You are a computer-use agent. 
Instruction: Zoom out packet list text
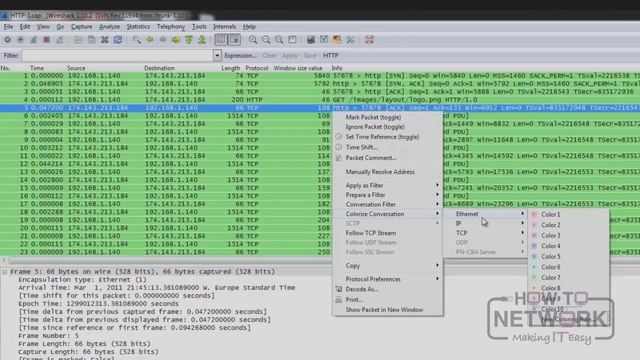266,40
